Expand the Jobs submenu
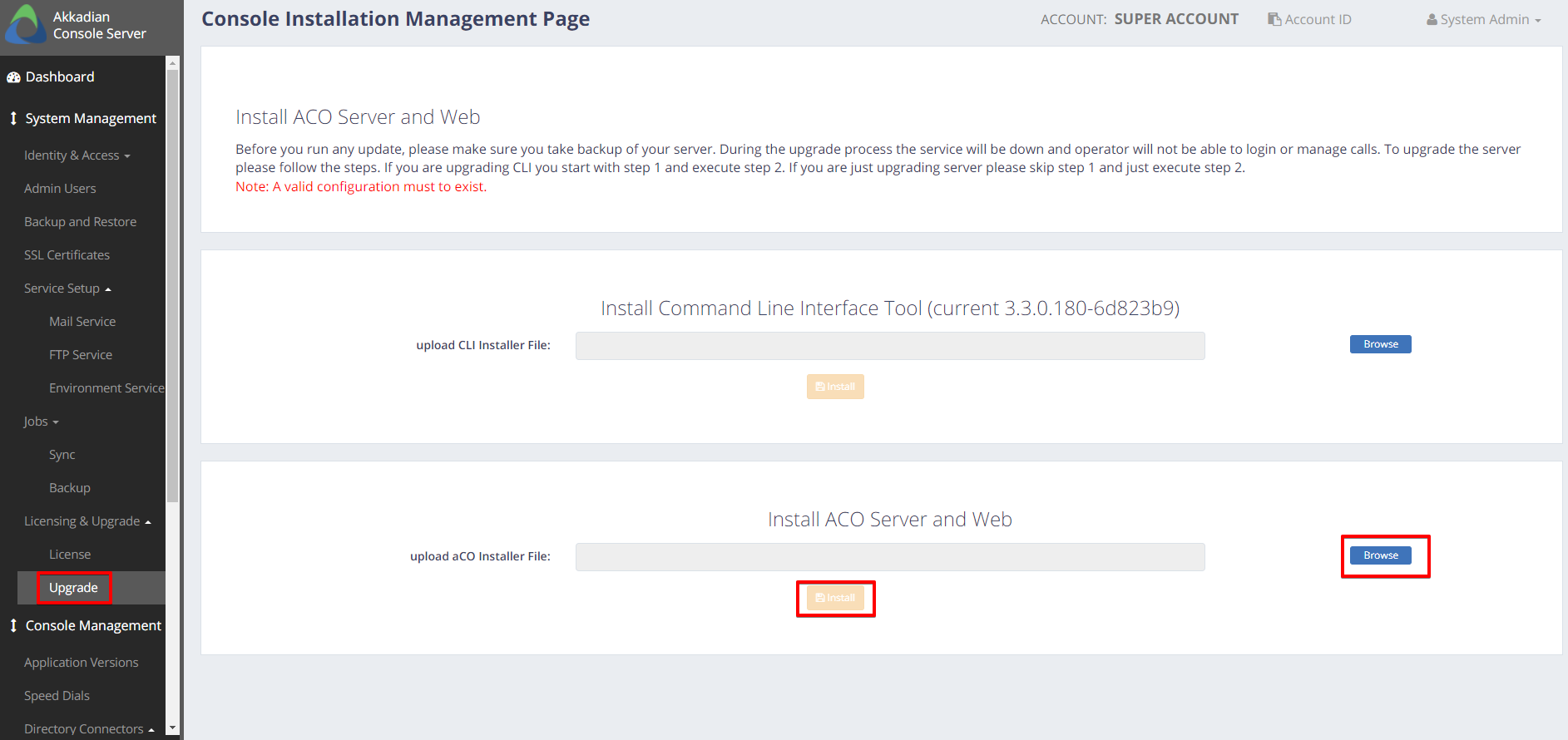 point(42,422)
